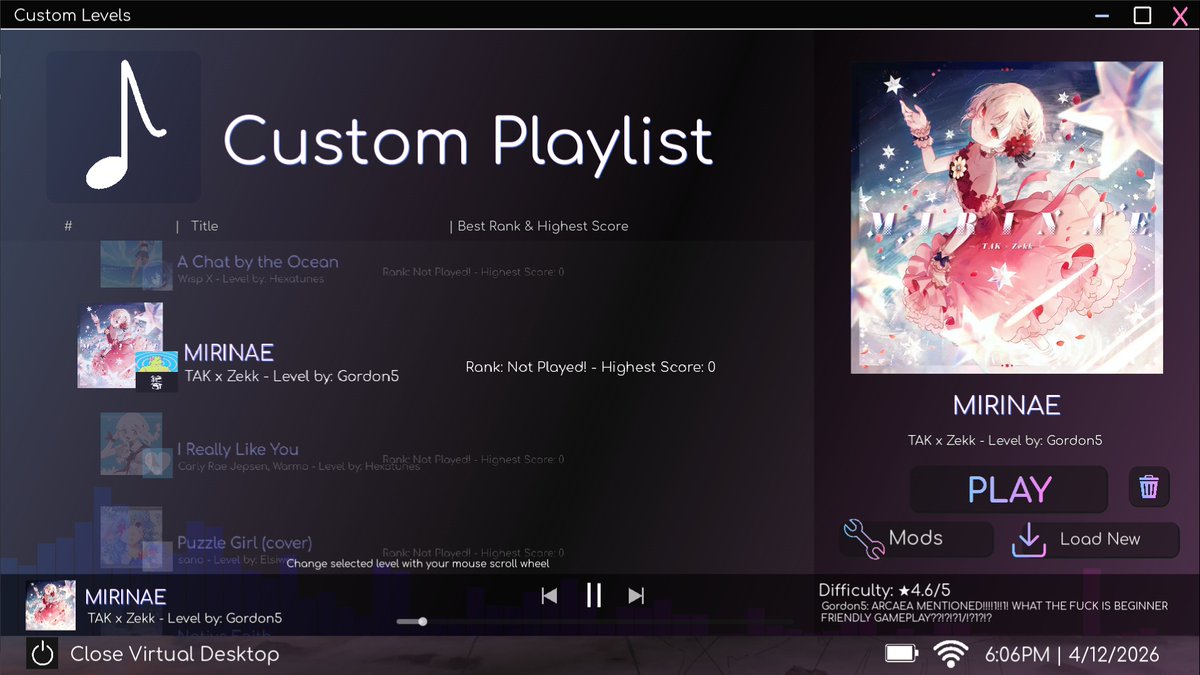1200x675 pixels.
Task: Click the MIRINAE title under album art
Action: coord(1007,405)
